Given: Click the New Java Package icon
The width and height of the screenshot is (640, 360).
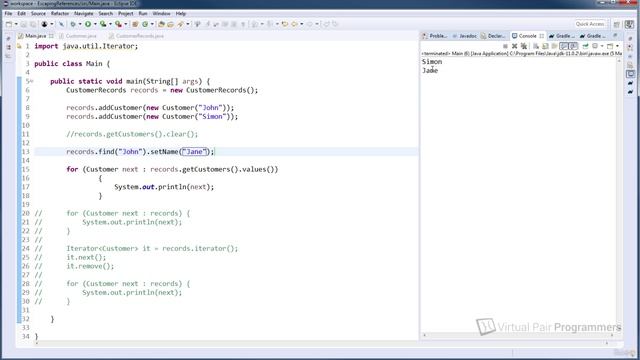Looking at the screenshot, I should click(x=135, y=24).
